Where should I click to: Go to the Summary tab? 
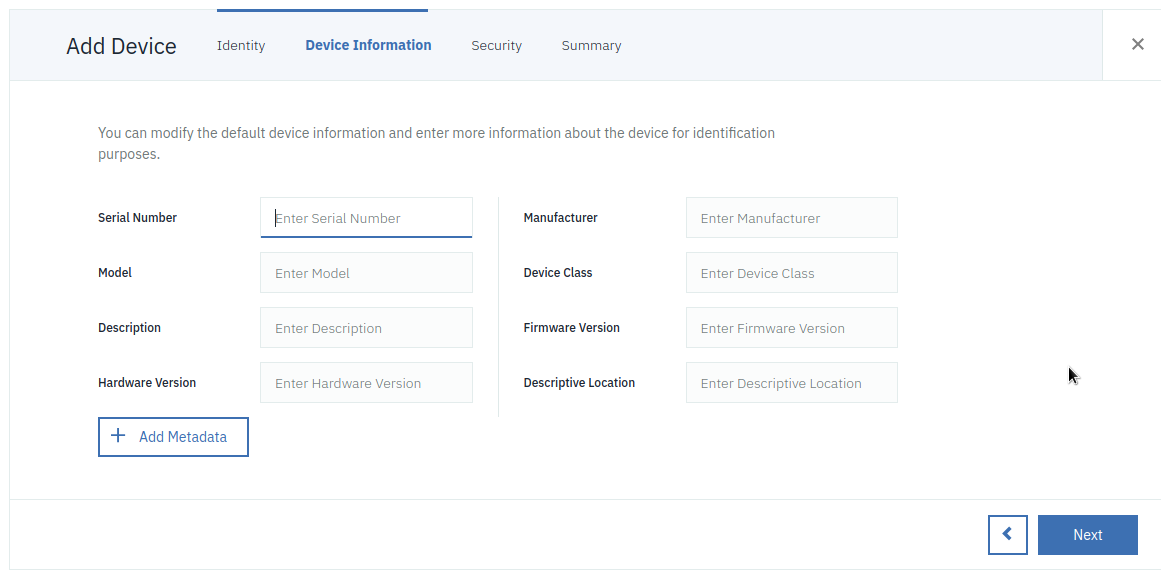click(x=591, y=45)
